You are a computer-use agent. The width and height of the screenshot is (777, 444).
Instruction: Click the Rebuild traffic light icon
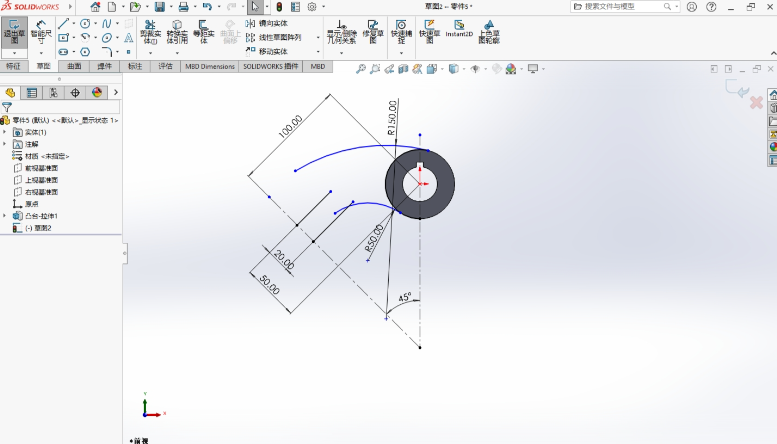click(x=279, y=7)
